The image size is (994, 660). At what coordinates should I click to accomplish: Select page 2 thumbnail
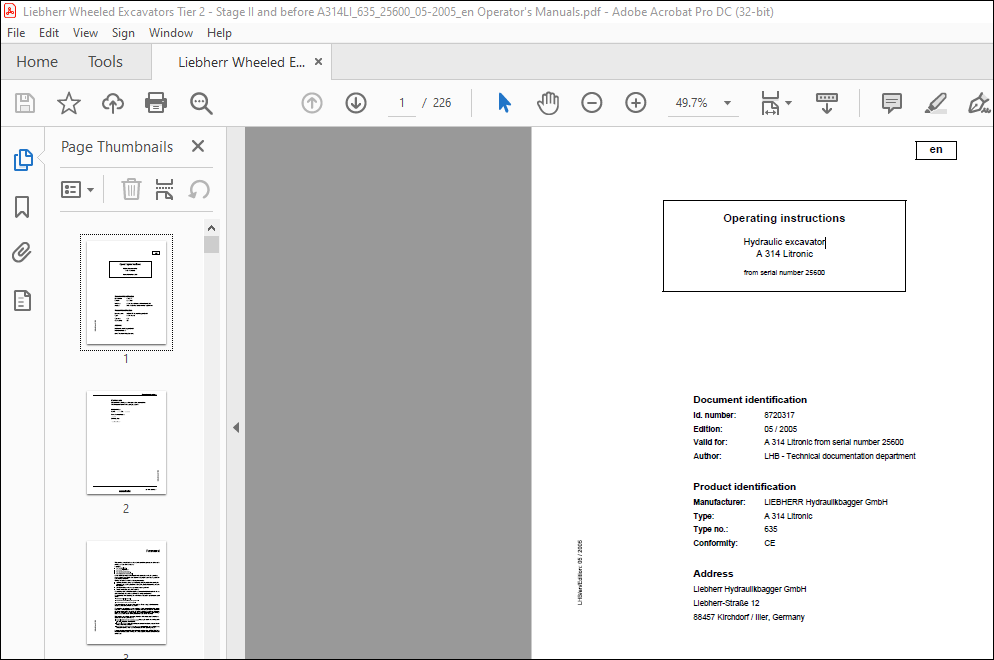coord(126,443)
